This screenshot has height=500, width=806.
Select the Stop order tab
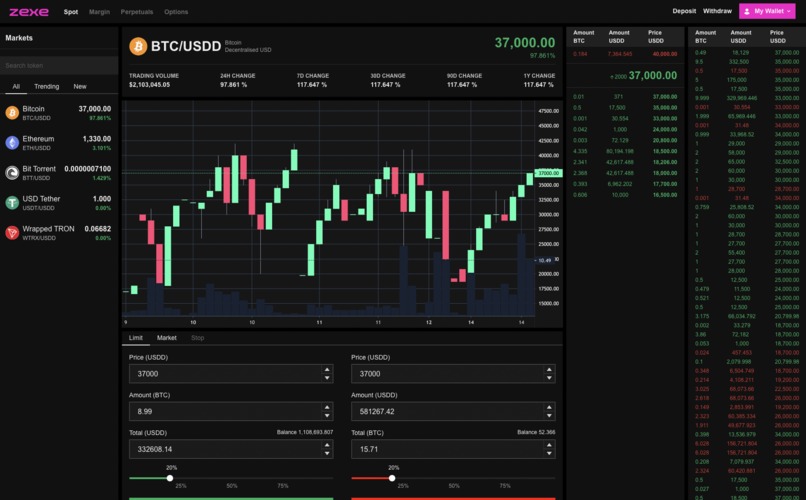[x=197, y=338]
